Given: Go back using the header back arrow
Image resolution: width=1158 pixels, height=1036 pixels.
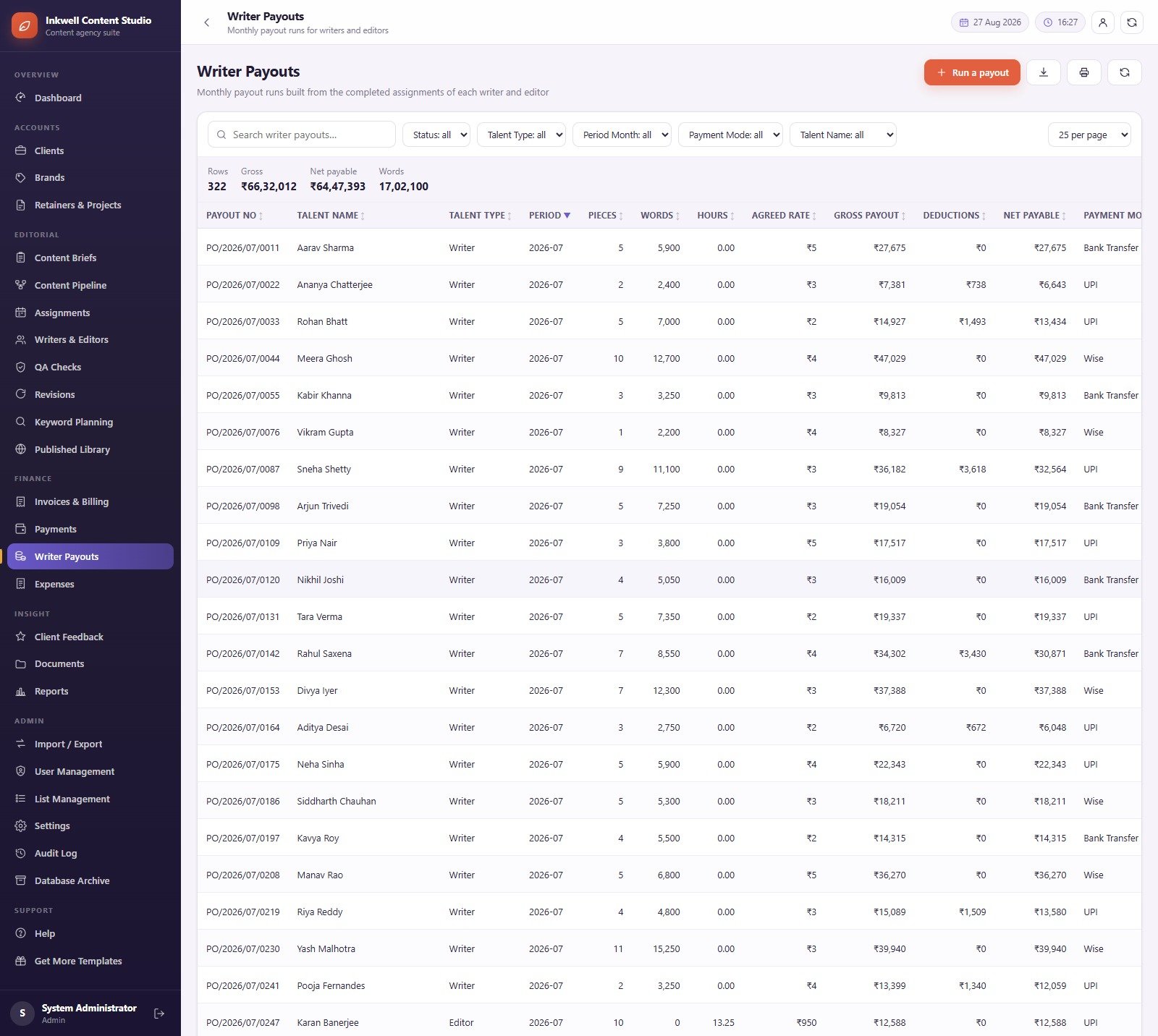Looking at the screenshot, I should 207,22.
